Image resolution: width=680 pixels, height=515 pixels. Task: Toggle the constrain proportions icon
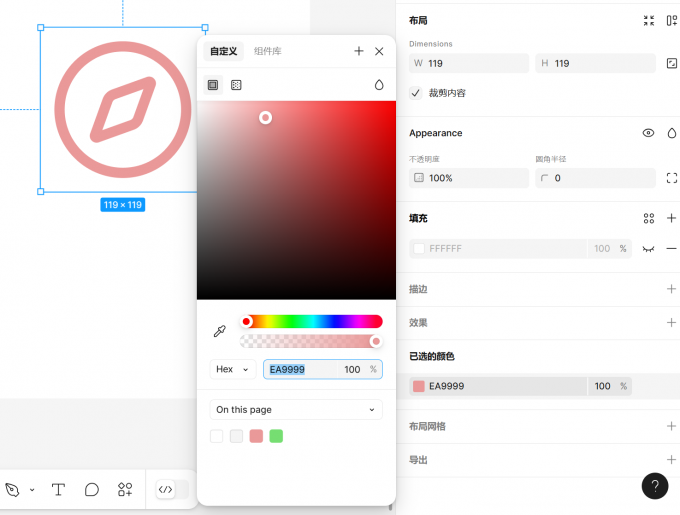(x=671, y=63)
